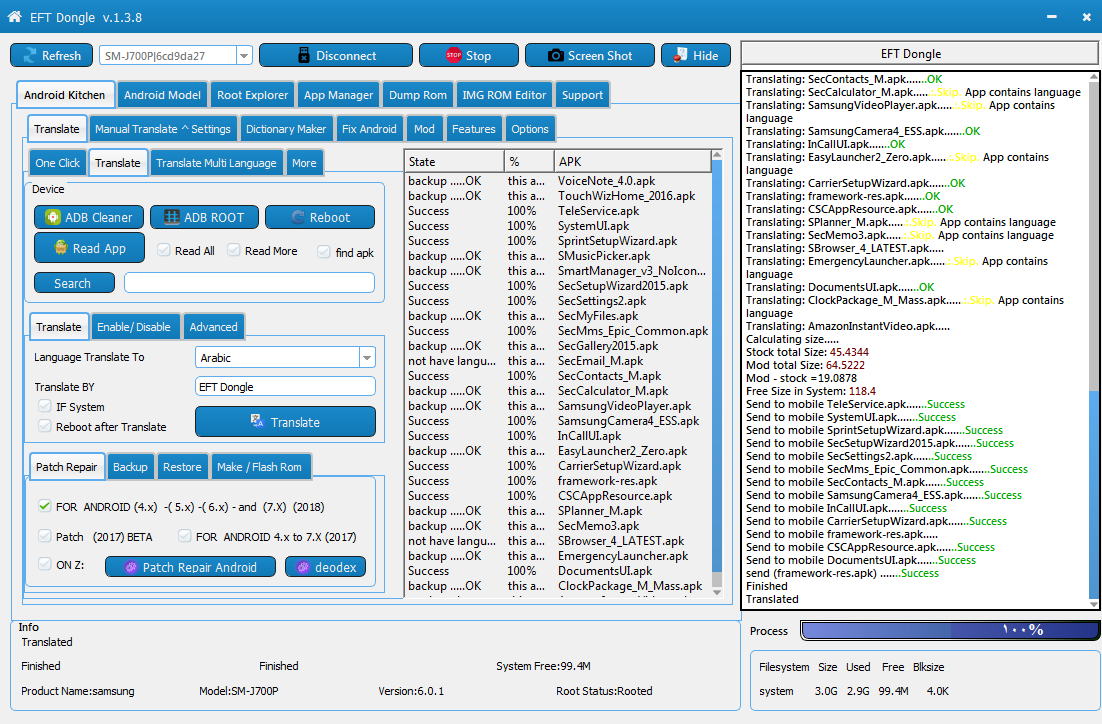Image resolution: width=1102 pixels, height=724 pixels.
Task: Click the Disconnect button
Action: click(336, 56)
